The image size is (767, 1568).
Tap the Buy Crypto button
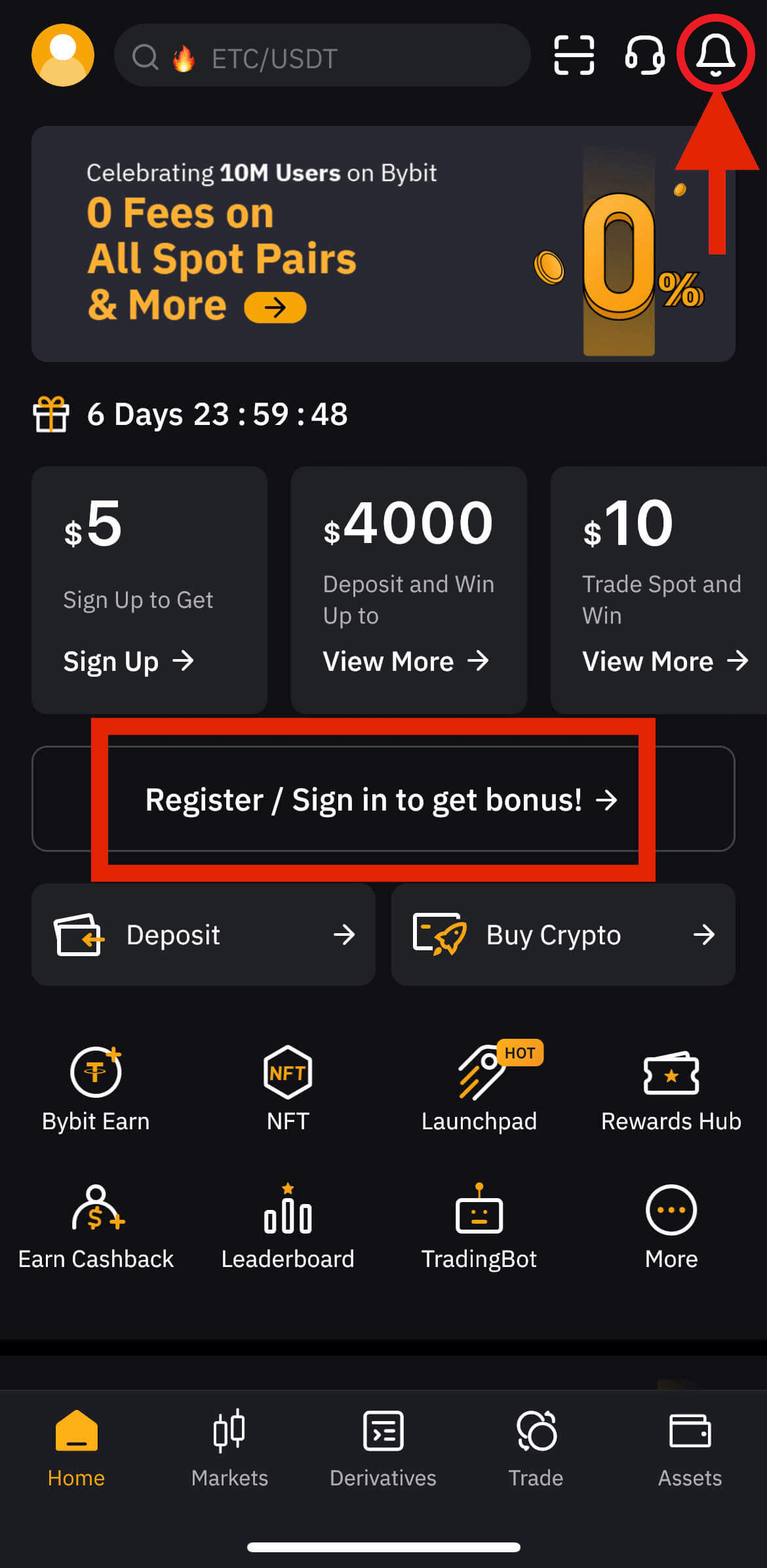[x=563, y=935]
